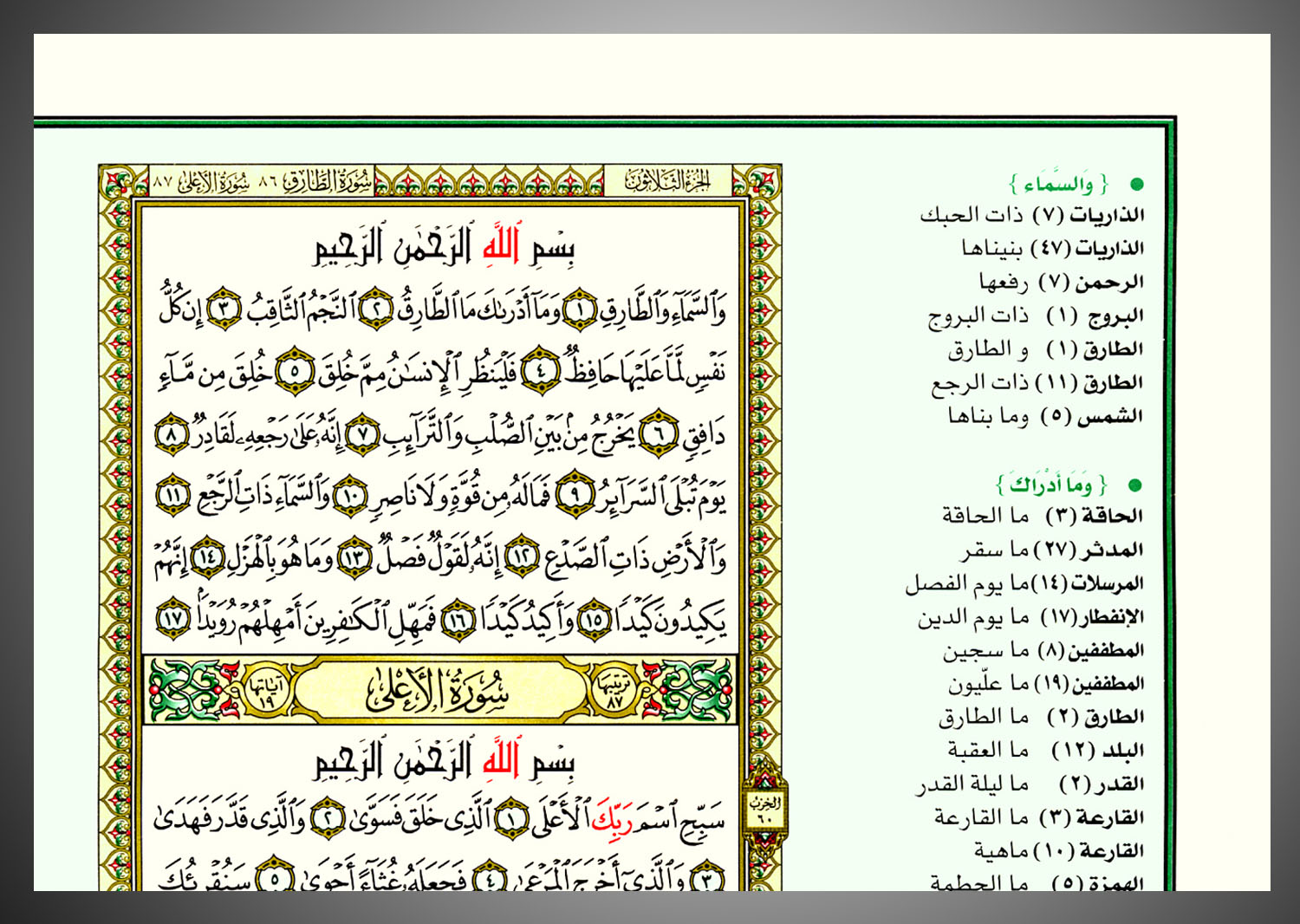The width and height of the screenshot is (1300, 924).
Task: Click index row الذاريات (٤٧) بنيناها
Action: [x=1052, y=249]
